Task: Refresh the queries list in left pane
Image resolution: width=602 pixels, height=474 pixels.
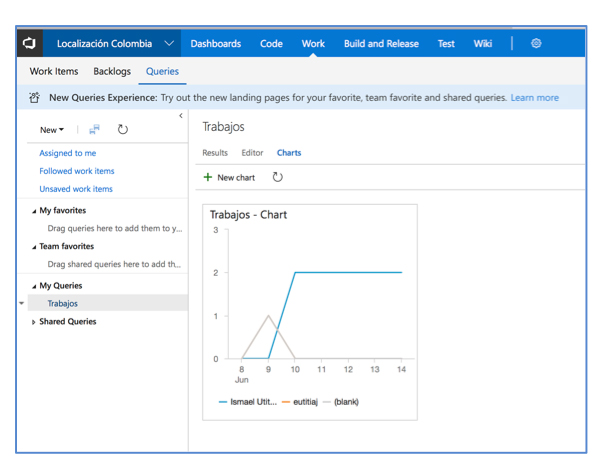Action: [x=122, y=129]
